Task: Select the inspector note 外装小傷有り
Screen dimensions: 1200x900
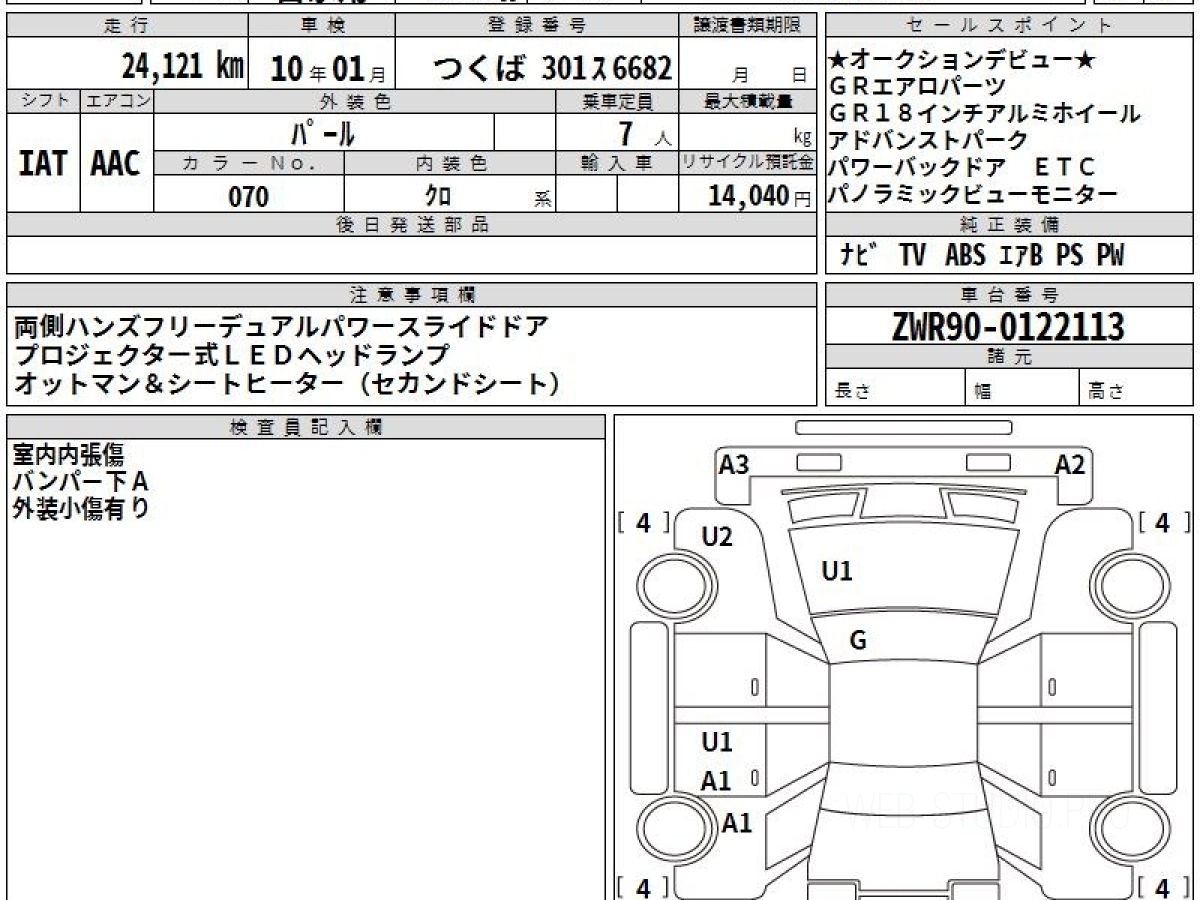Action: click(81, 508)
